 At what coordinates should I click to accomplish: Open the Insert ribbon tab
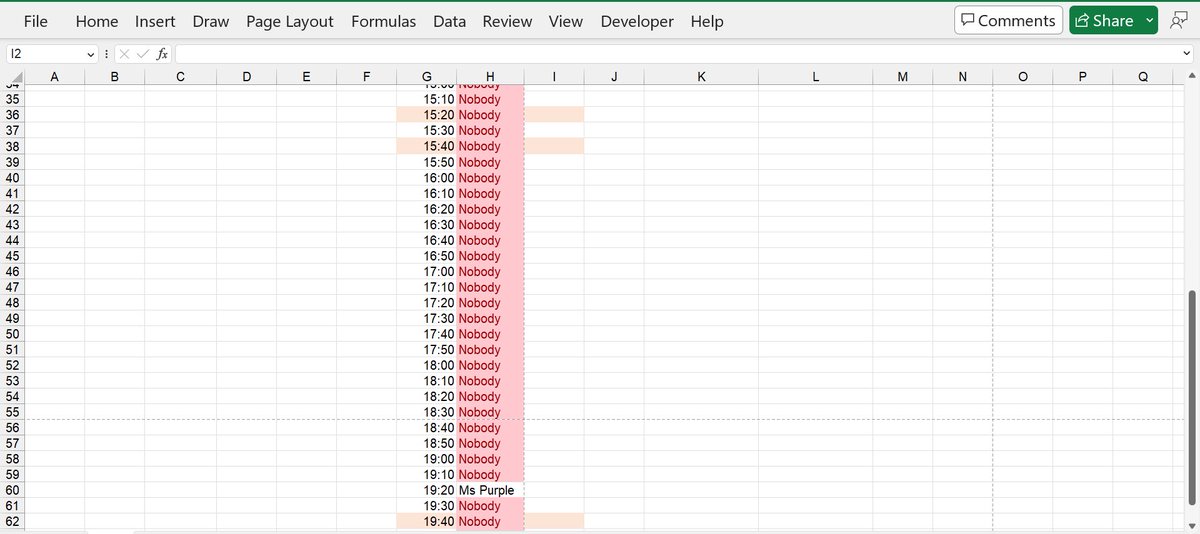pos(155,21)
